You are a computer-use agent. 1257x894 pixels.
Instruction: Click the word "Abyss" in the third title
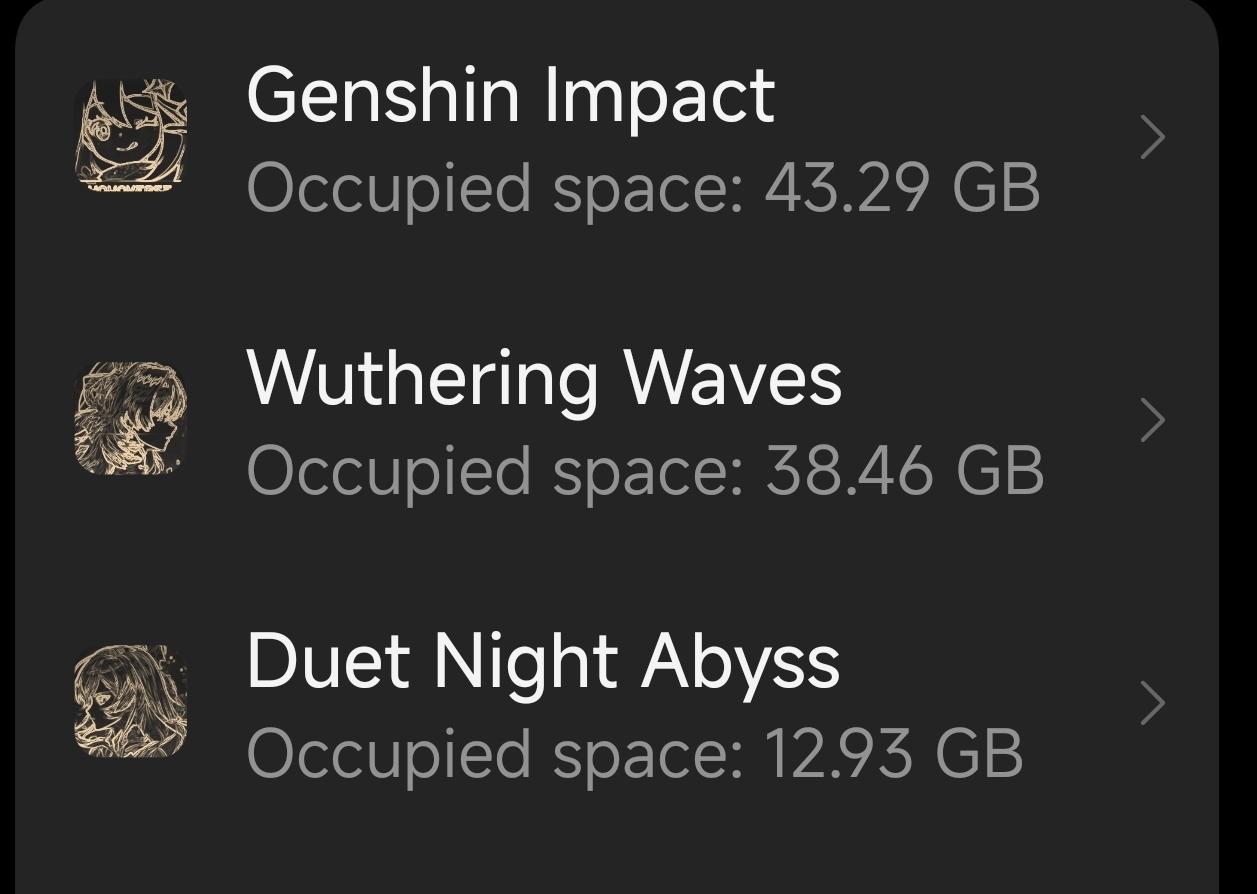[x=740, y=662]
